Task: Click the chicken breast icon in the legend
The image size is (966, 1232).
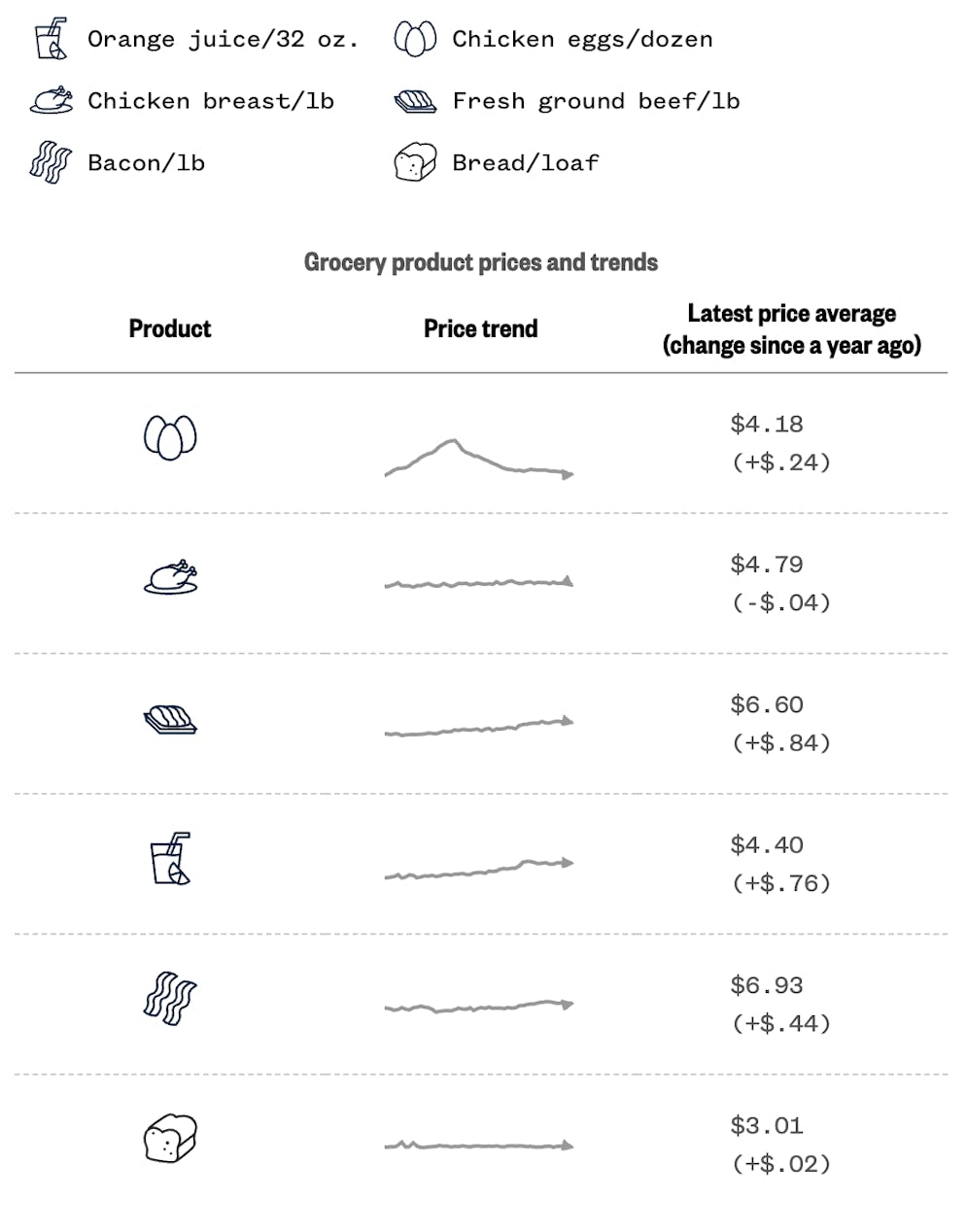Action: (x=52, y=100)
